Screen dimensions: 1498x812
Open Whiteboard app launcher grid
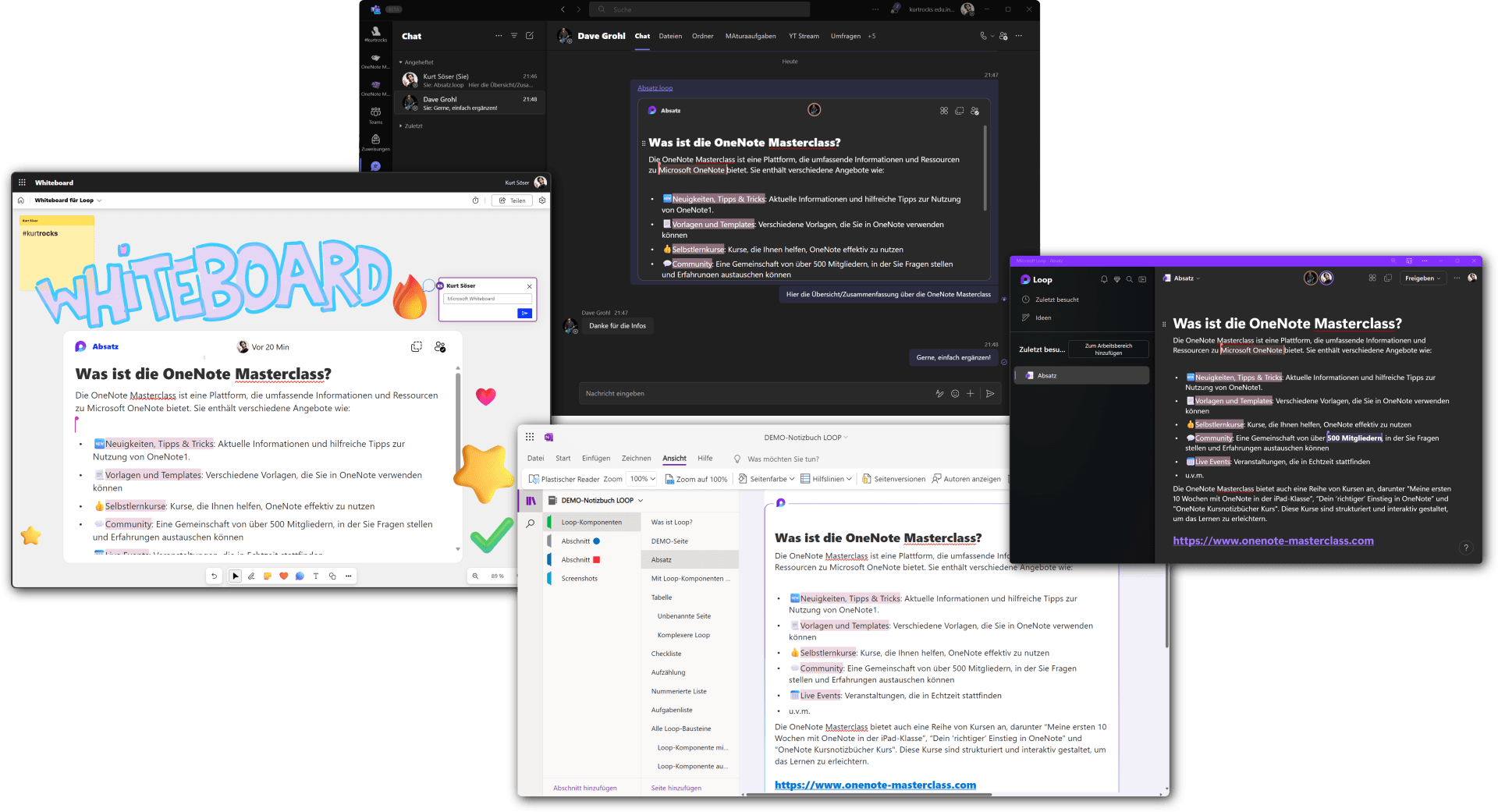tap(22, 183)
